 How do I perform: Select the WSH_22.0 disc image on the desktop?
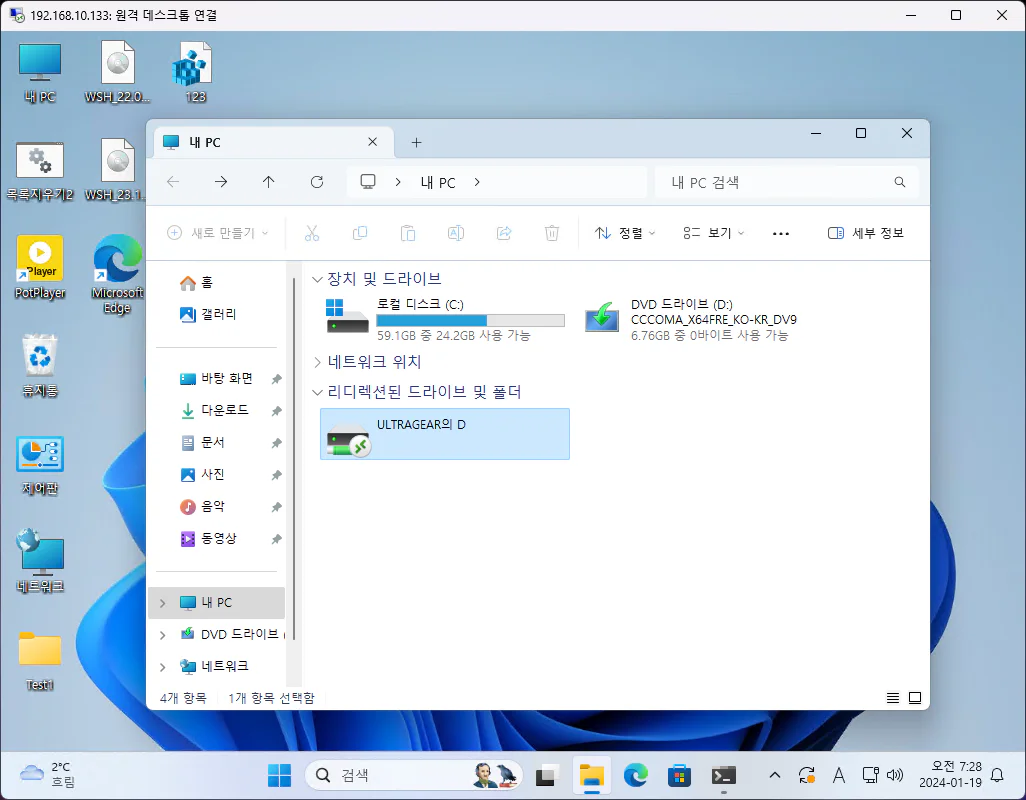point(117,73)
